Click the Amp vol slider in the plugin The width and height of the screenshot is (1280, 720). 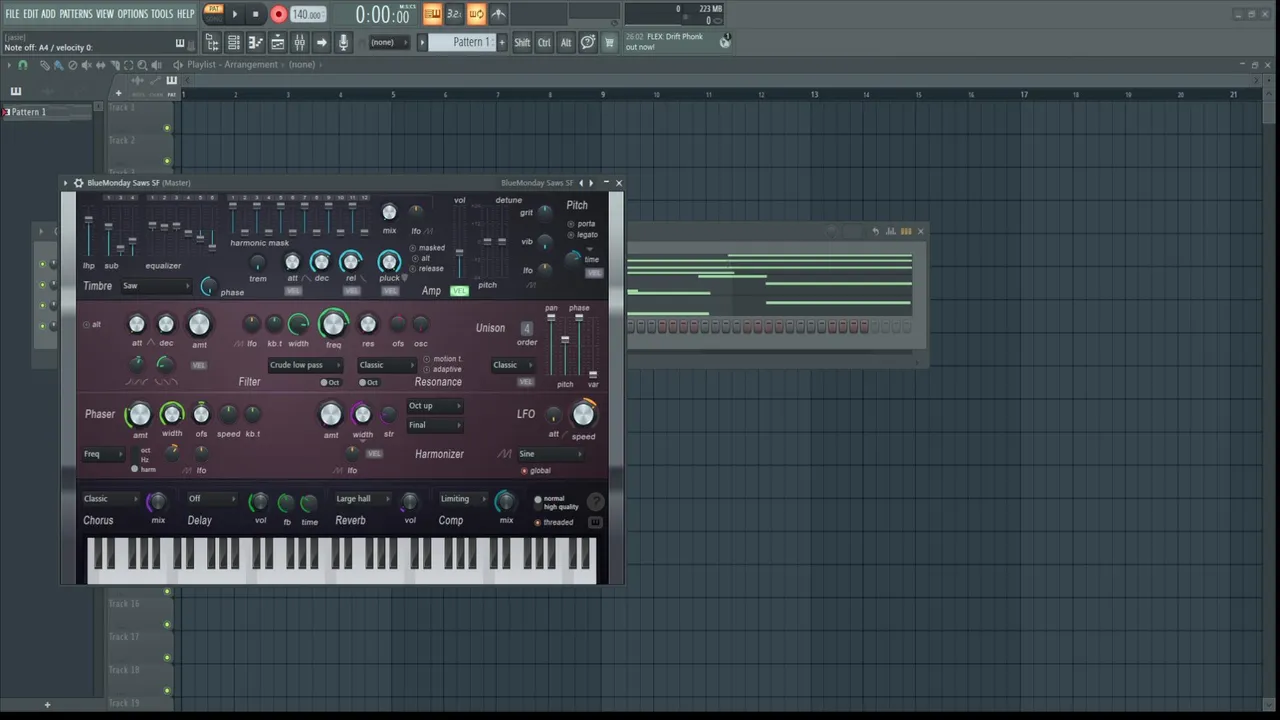(x=460, y=243)
